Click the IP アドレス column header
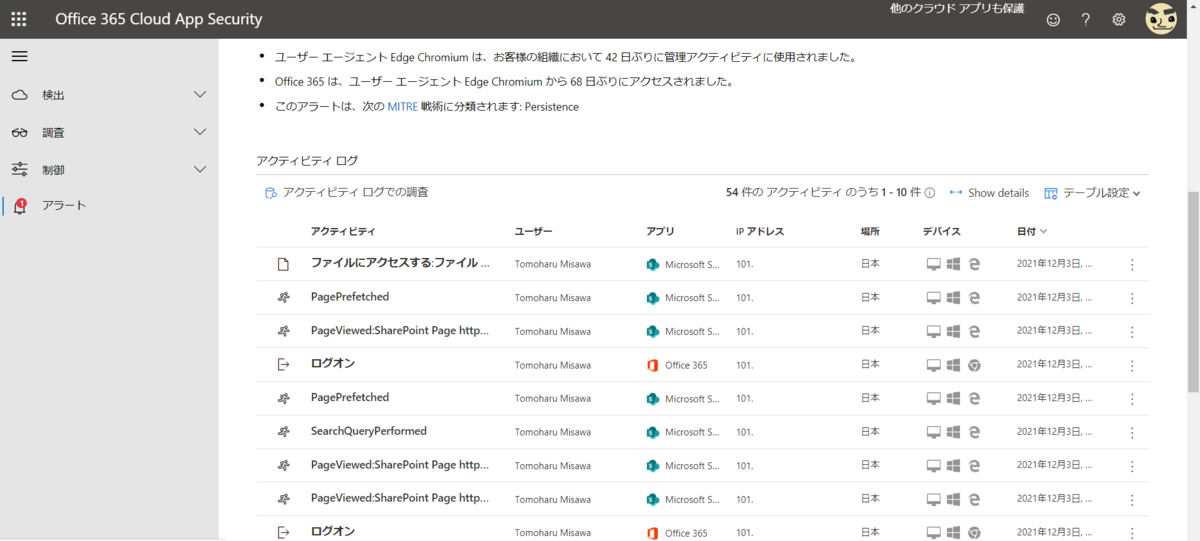The image size is (1200, 541). click(x=760, y=231)
